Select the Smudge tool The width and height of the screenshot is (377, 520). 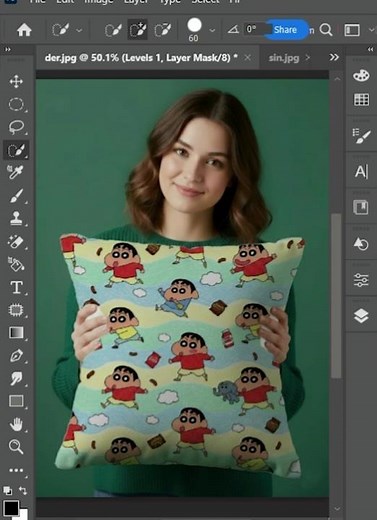tap(16, 378)
